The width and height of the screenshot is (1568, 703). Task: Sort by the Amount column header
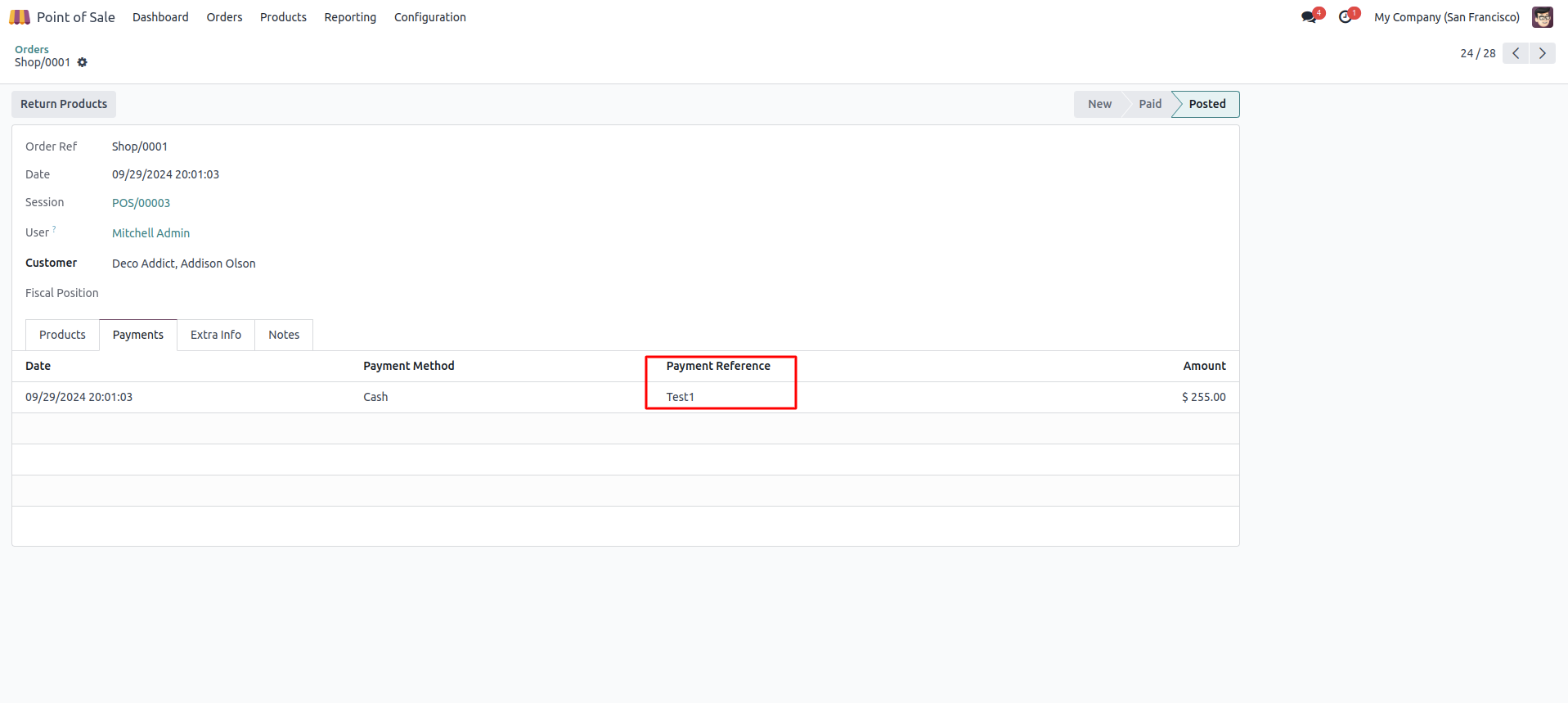[1204, 366]
